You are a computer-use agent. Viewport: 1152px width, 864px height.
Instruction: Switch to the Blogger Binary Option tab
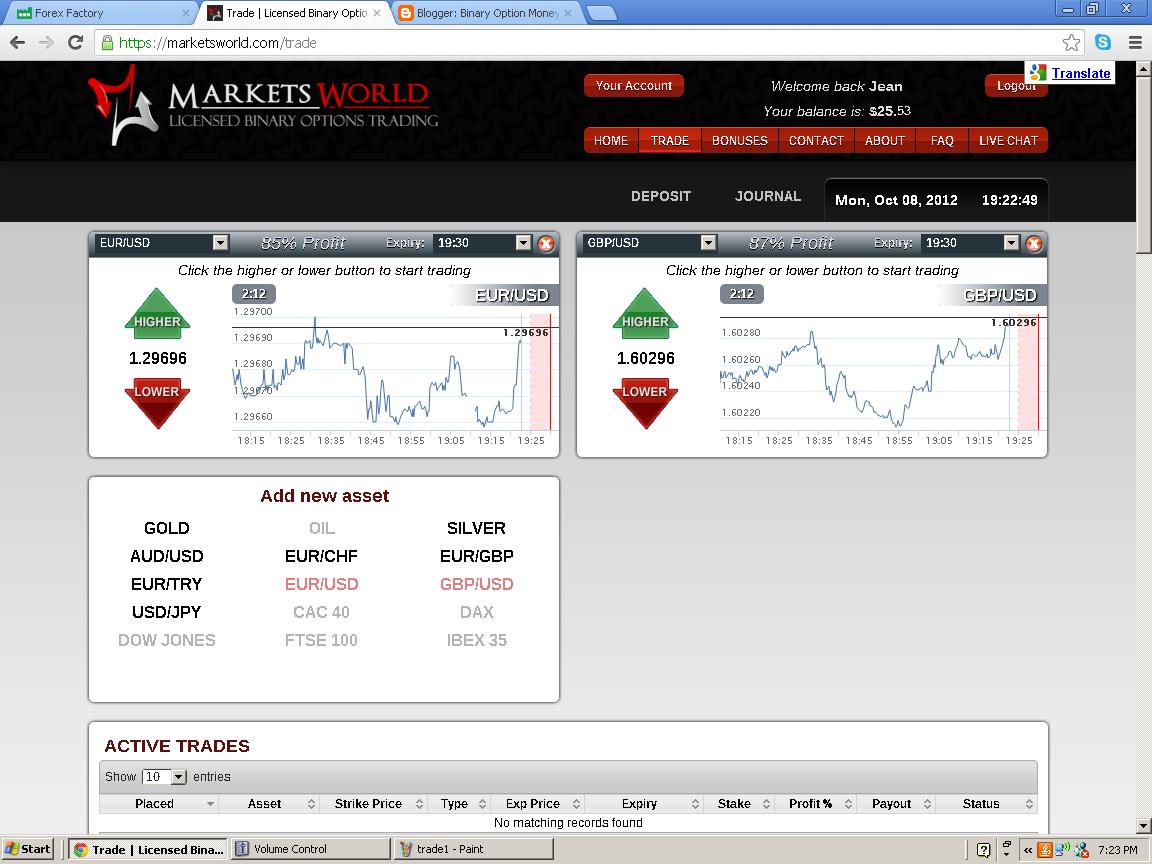[487, 13]
